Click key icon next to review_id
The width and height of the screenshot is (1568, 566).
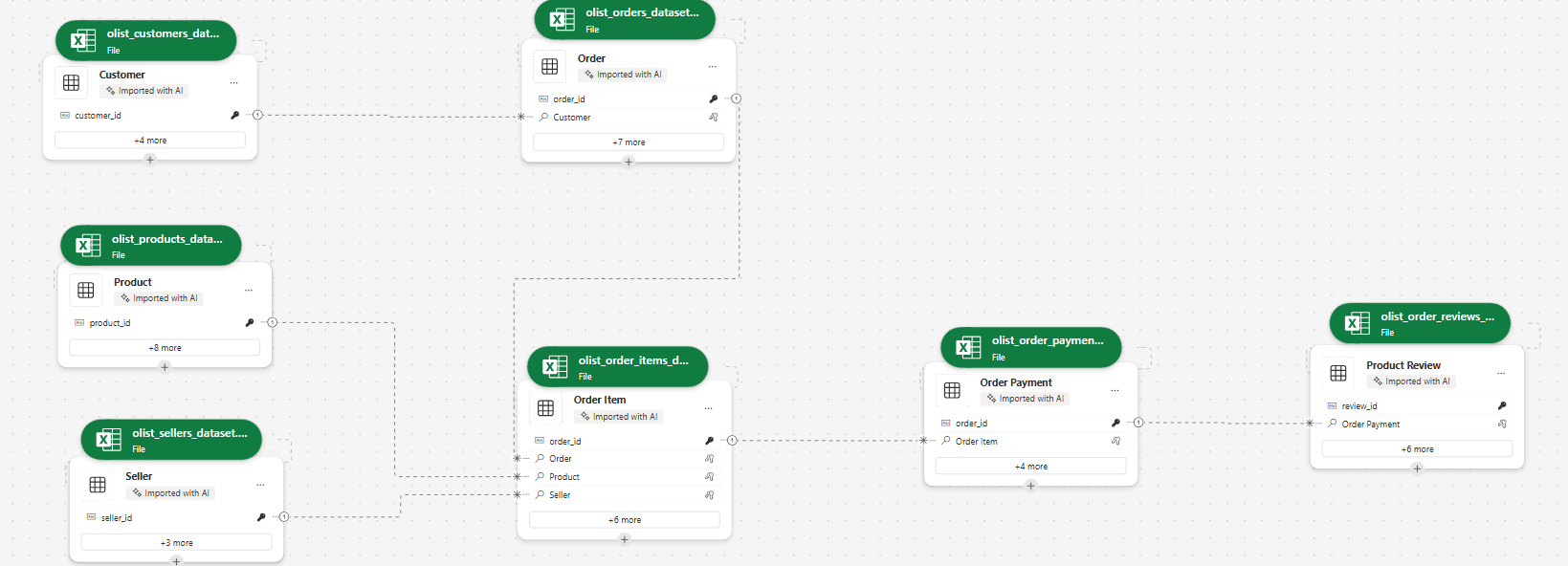(x=1502, y=405)
